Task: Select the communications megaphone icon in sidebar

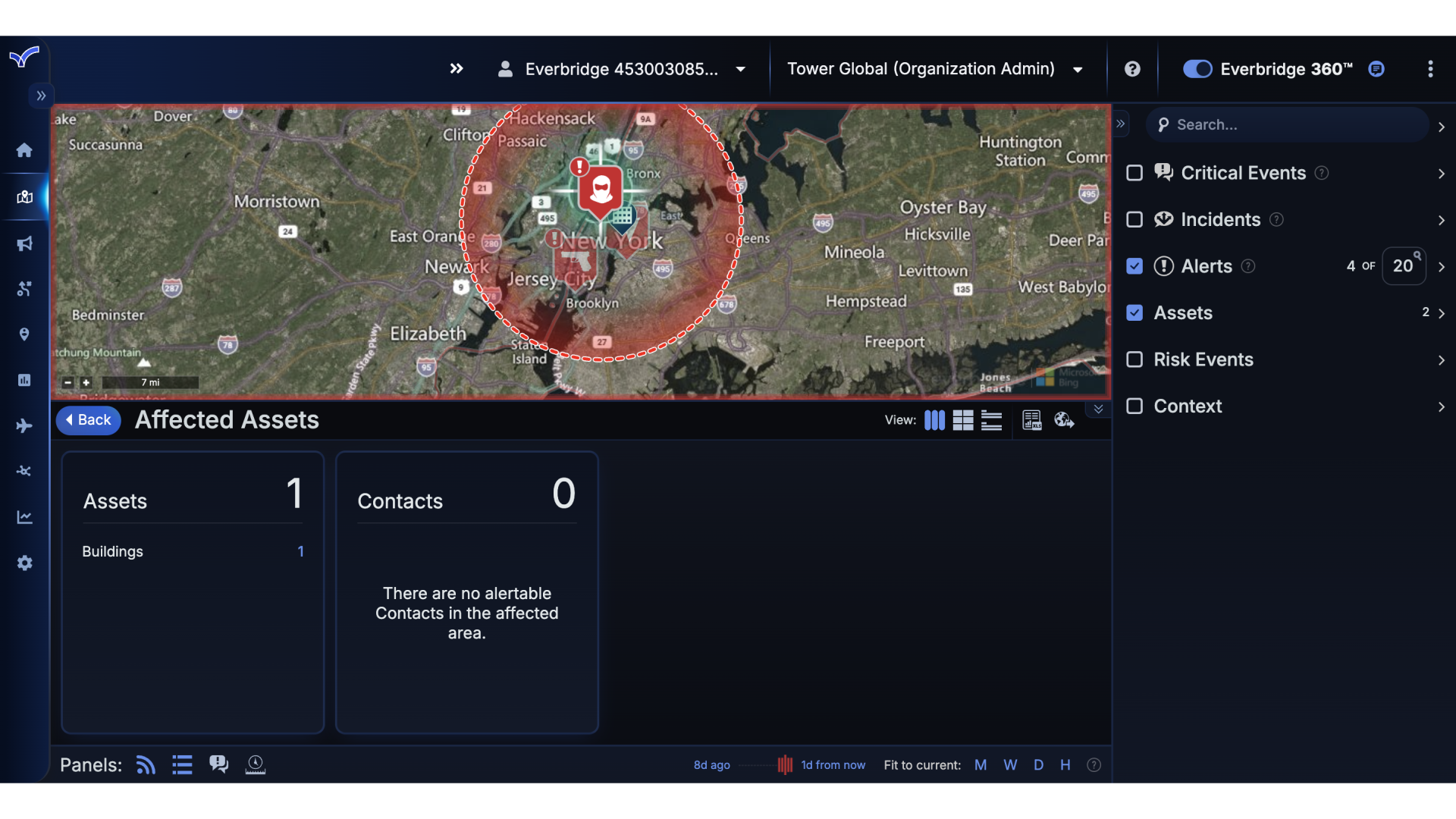Action: tap(24, 243)
